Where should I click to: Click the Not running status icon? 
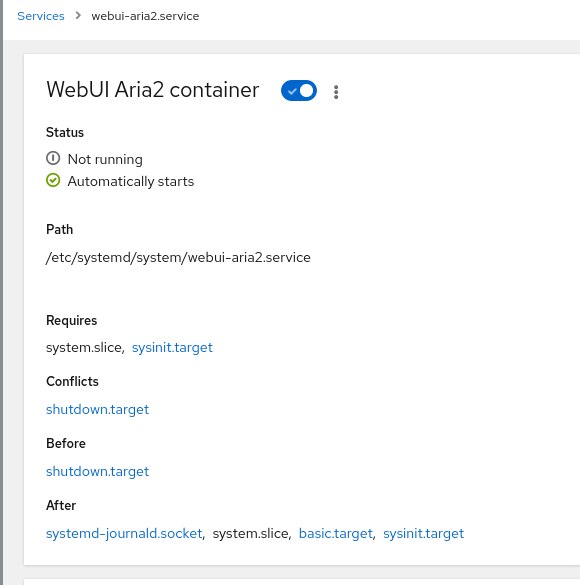pyautogui.click(x=53, y=158)
